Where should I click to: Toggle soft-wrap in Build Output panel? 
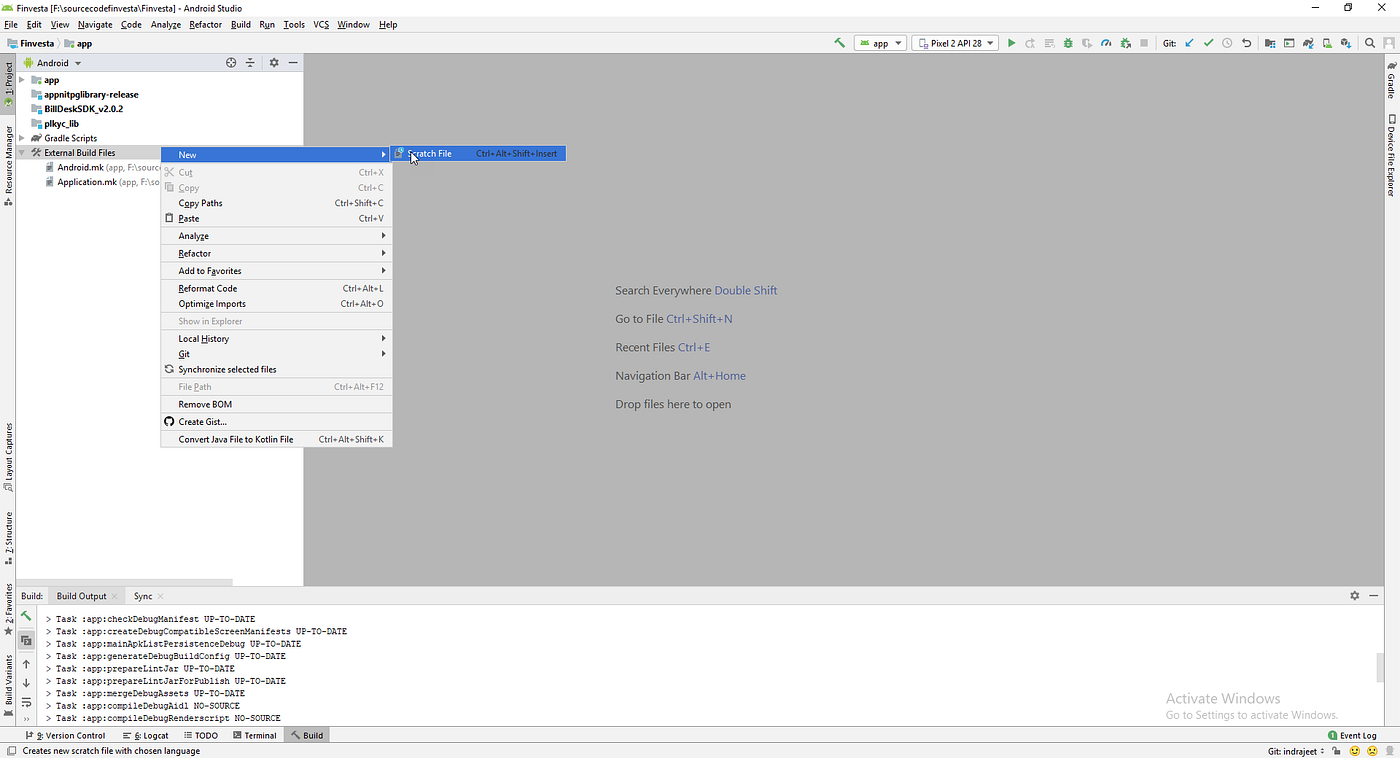pyautogui.click(x=27, y=702)
